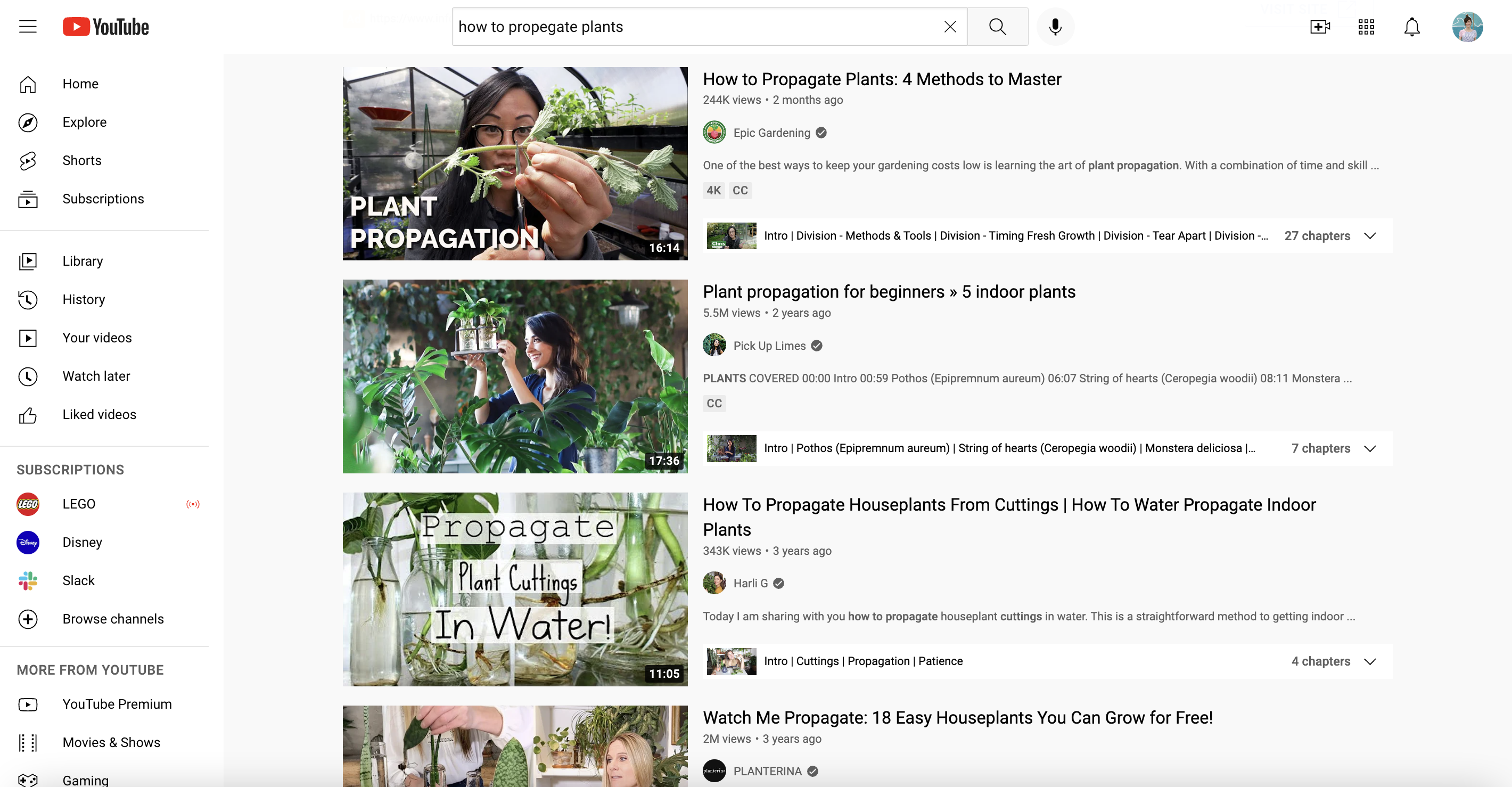
Task: Click the microphone search icon
Action: [1055, 26]
